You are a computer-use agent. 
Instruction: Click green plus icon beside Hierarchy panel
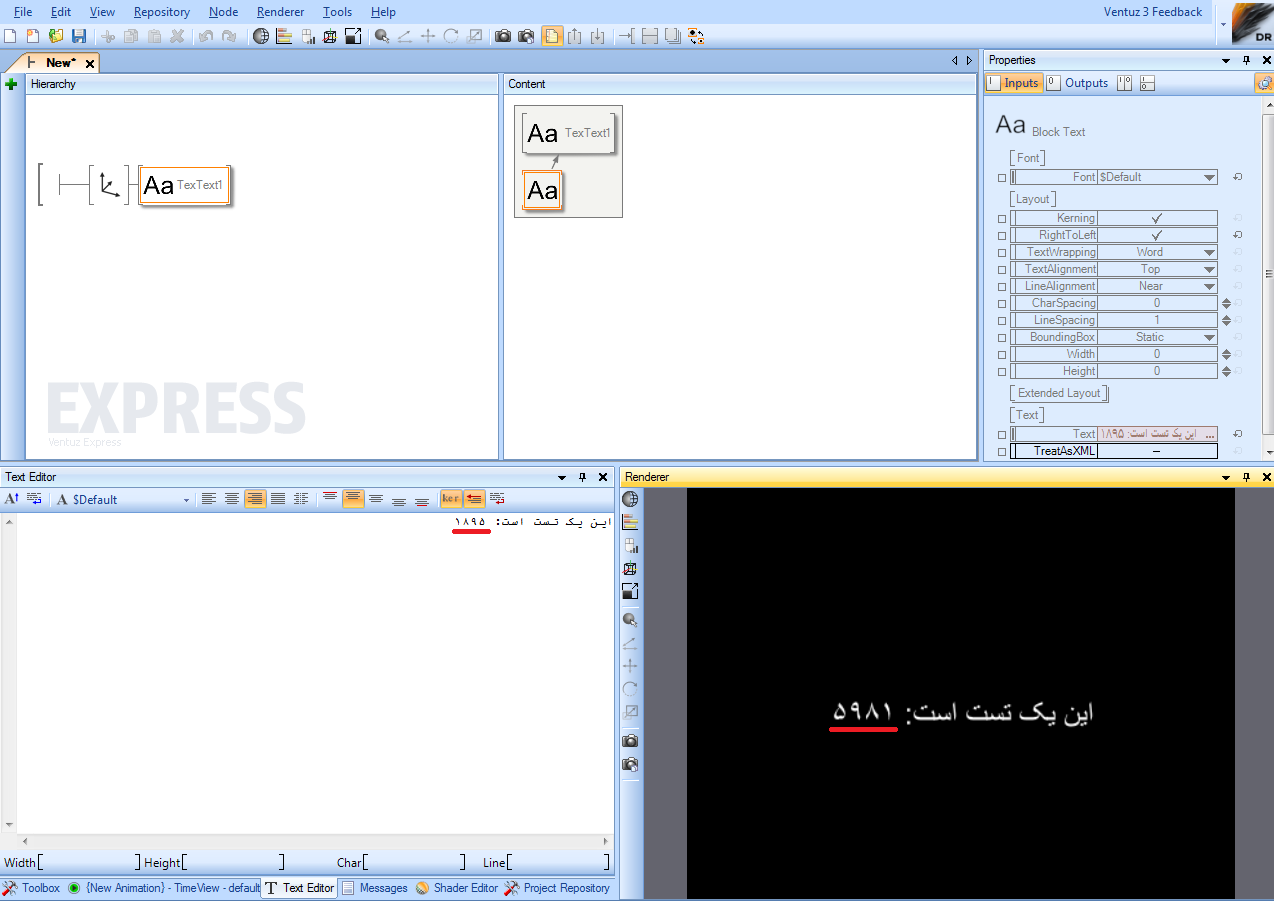[x=12, y=85]
